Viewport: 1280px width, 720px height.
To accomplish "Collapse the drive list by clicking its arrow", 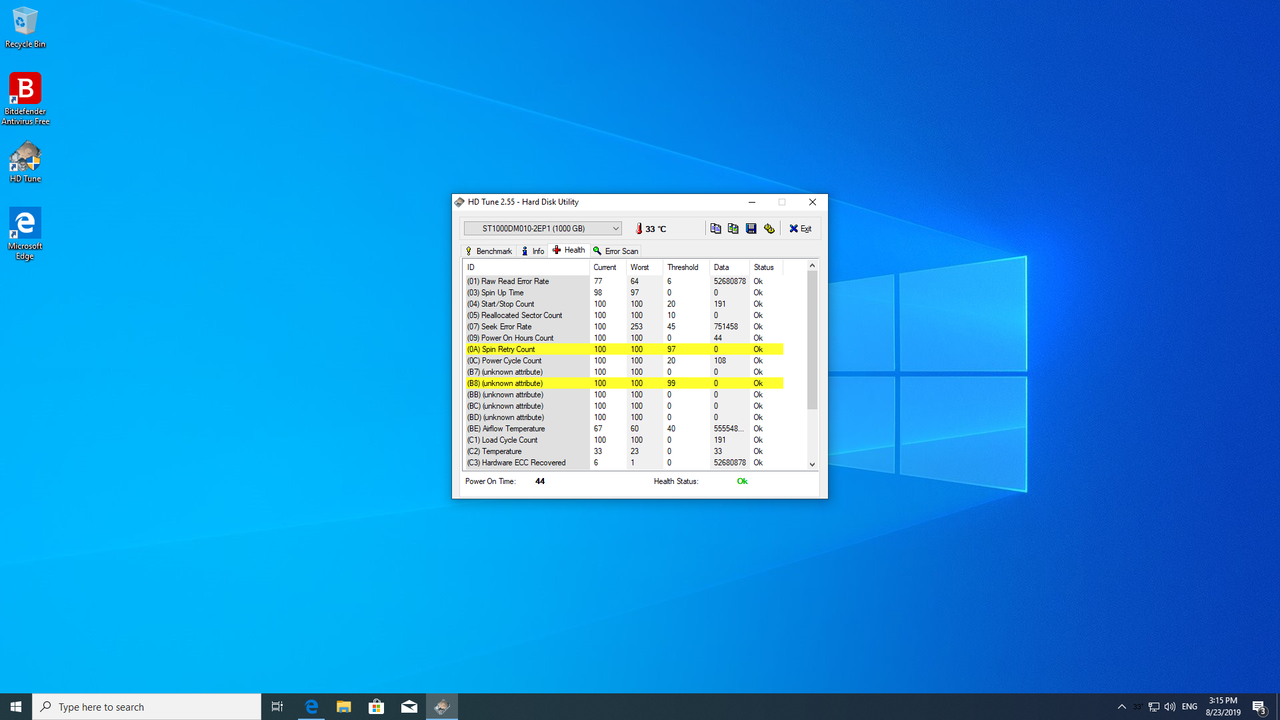I will pyautogui.click(x=615, y=228).
